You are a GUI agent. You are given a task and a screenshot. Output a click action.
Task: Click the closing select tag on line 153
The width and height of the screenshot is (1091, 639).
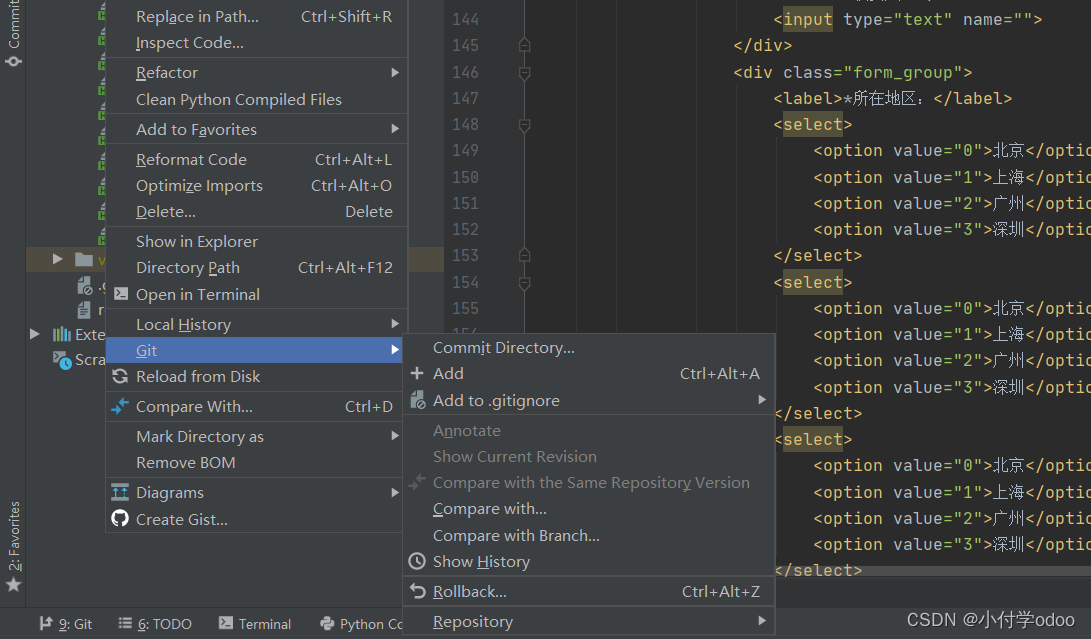click(818, 255)
